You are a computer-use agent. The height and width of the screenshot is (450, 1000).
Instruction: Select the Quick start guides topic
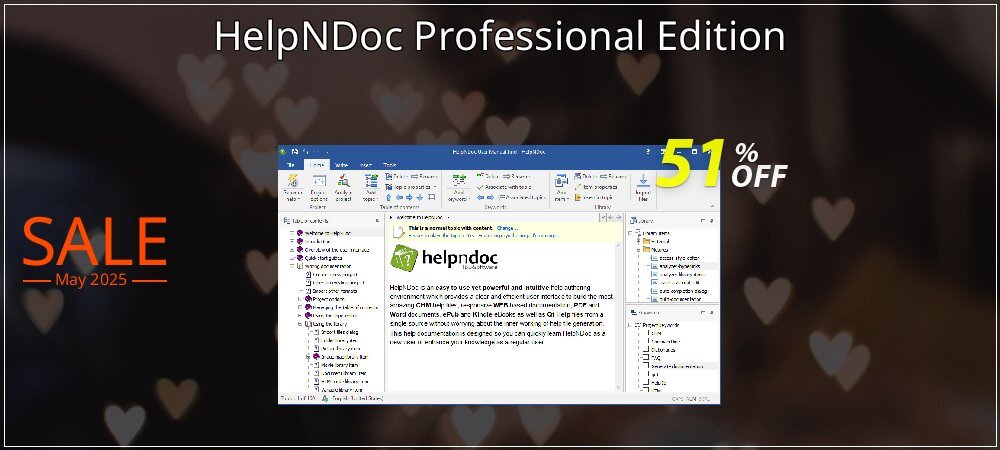(x=323, y=258)
